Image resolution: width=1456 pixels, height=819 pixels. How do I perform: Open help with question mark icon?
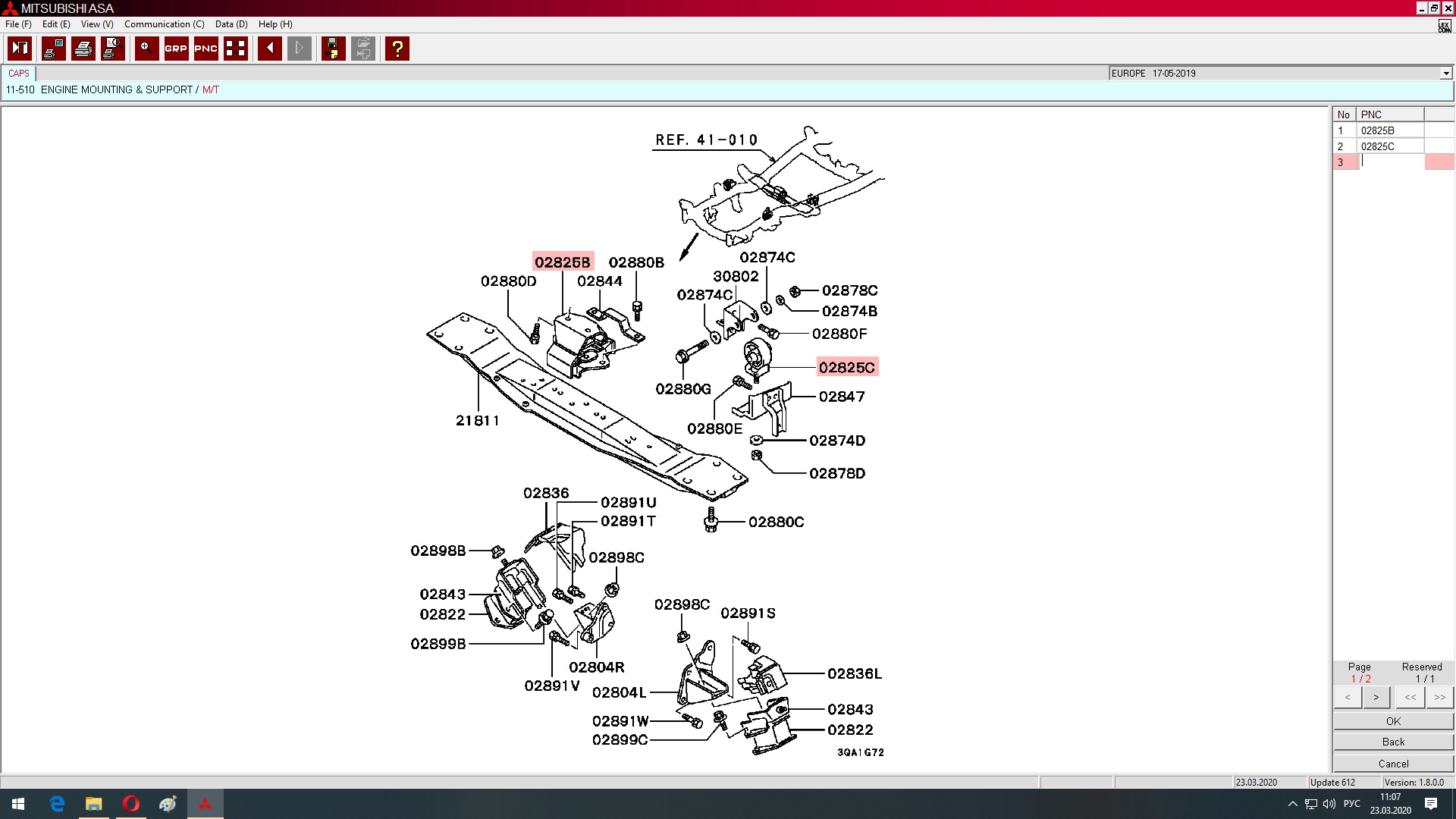tap(397, 49)
